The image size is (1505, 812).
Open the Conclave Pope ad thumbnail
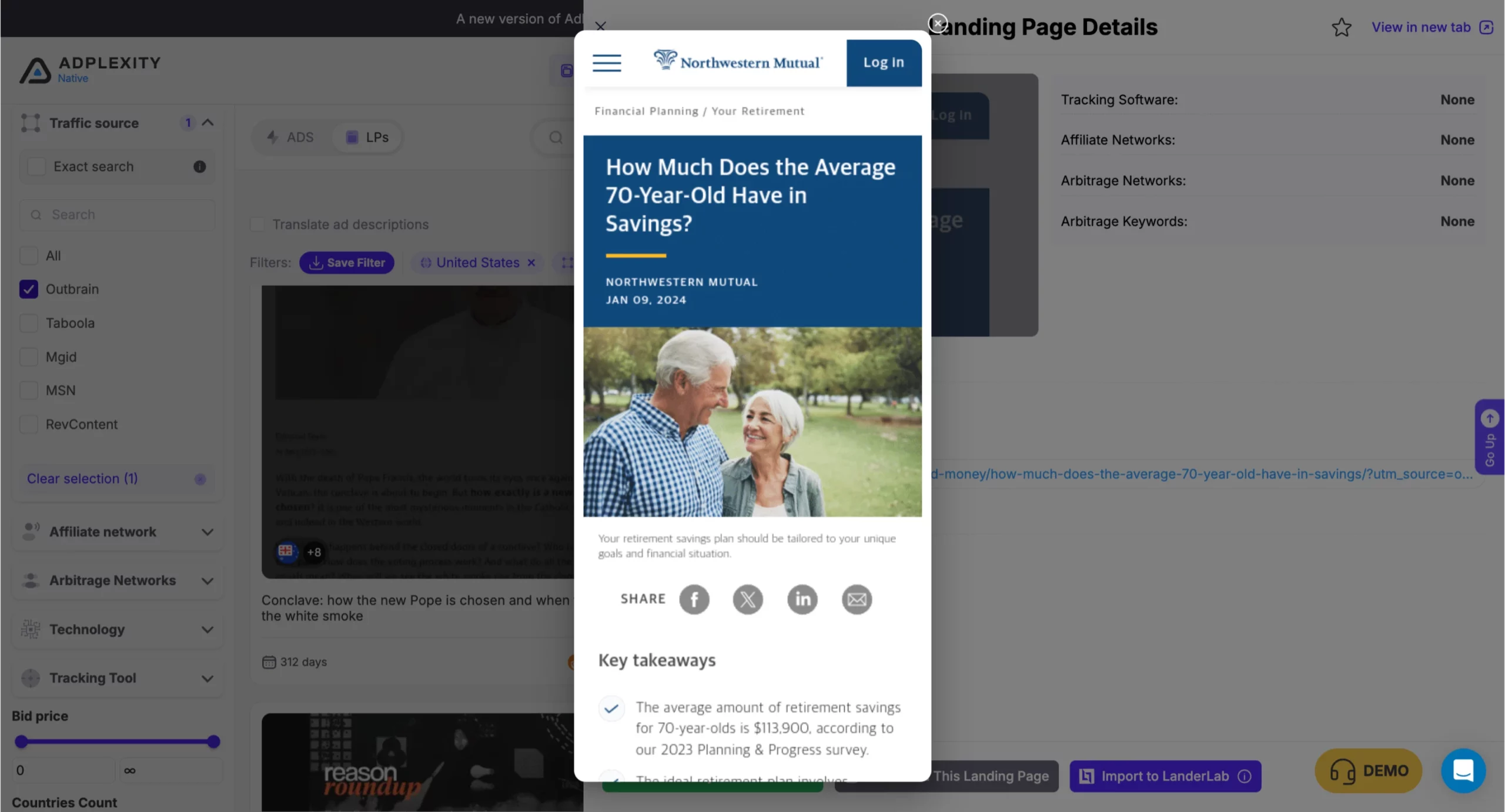click(x=418, y=432)
